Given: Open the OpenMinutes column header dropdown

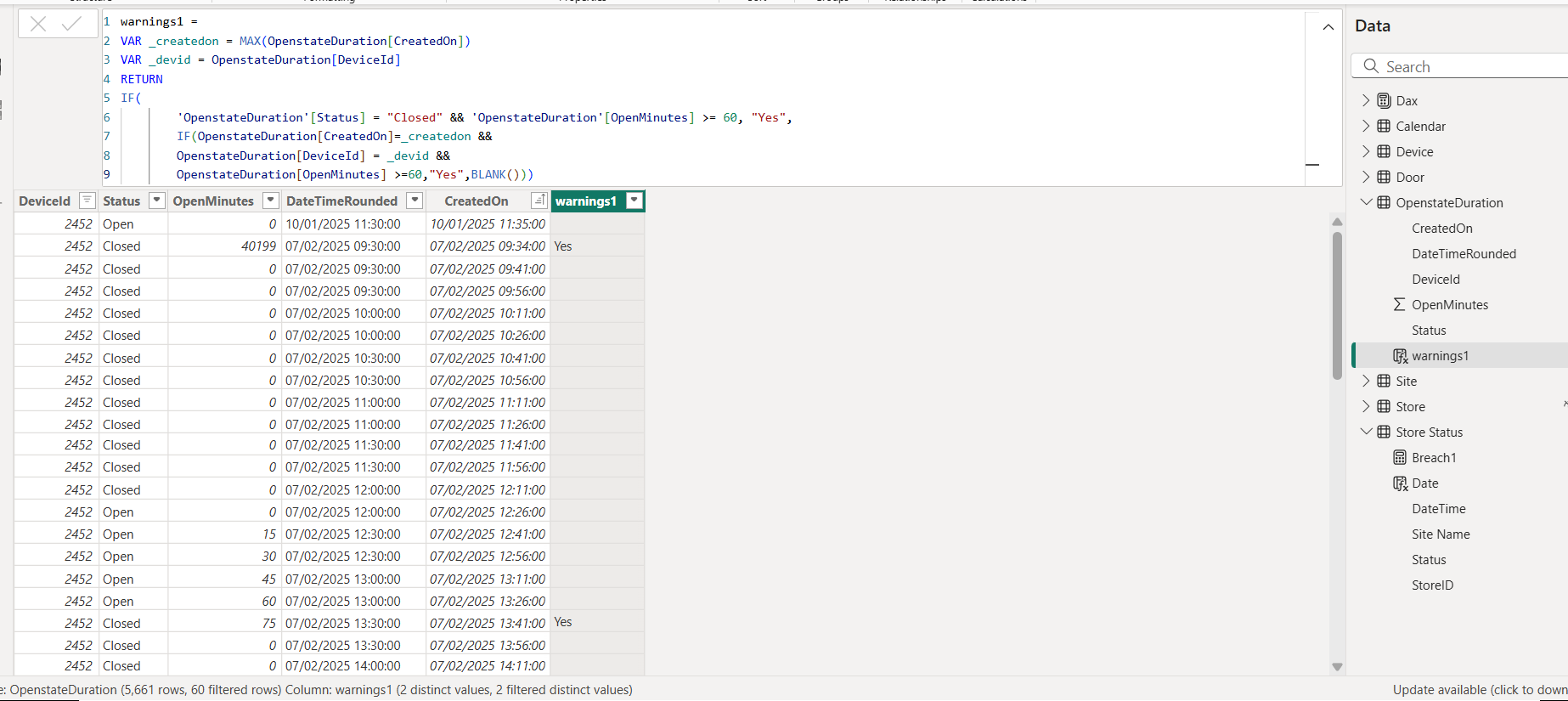Looking at the screenshot, I should point(270,201).
